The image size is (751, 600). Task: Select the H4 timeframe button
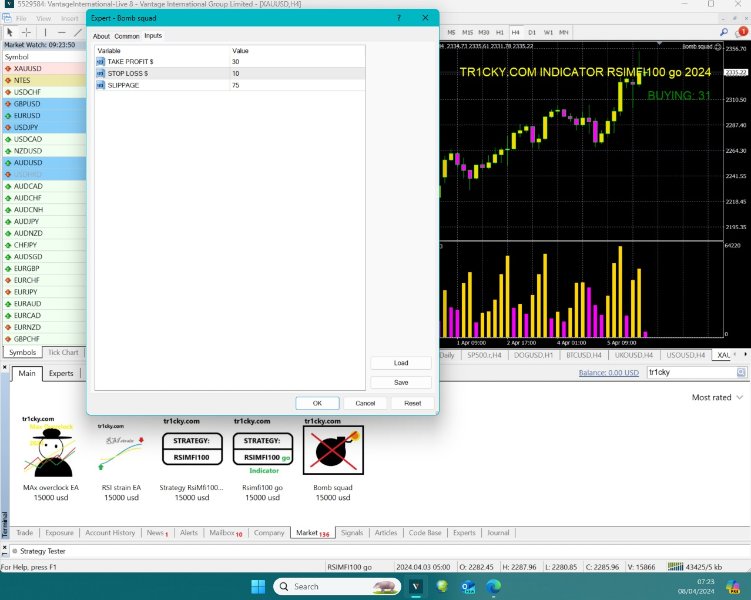[x=515, y=32]
